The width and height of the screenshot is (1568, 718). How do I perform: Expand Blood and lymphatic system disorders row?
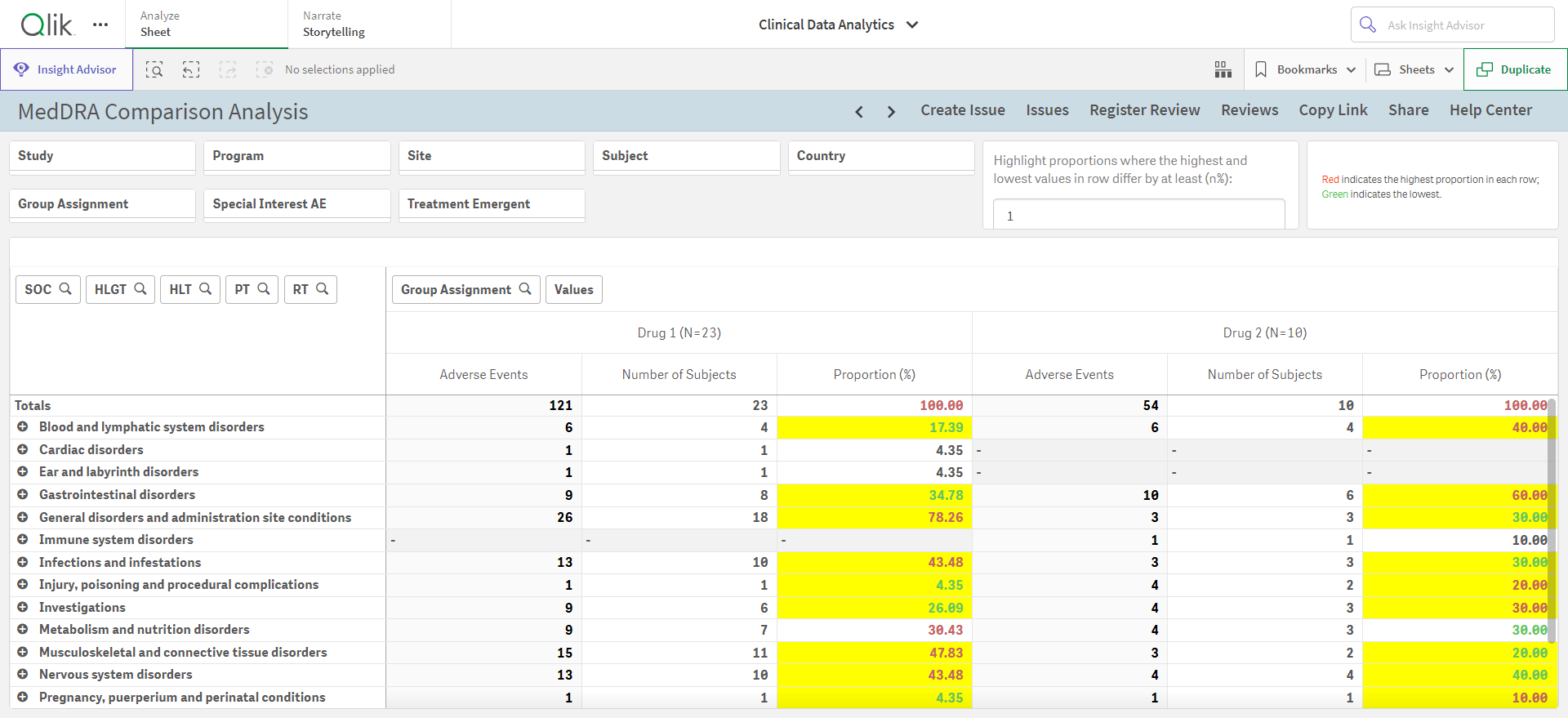tap(23, 426)
